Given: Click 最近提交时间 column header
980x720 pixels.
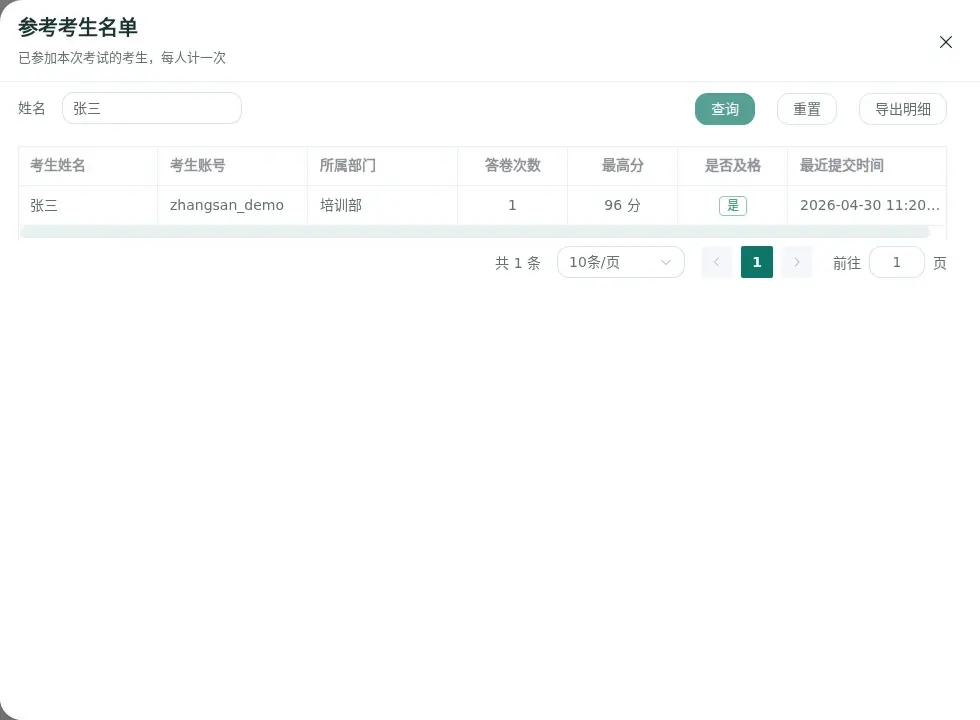Looking at the screenshot, I should (867, 166).
